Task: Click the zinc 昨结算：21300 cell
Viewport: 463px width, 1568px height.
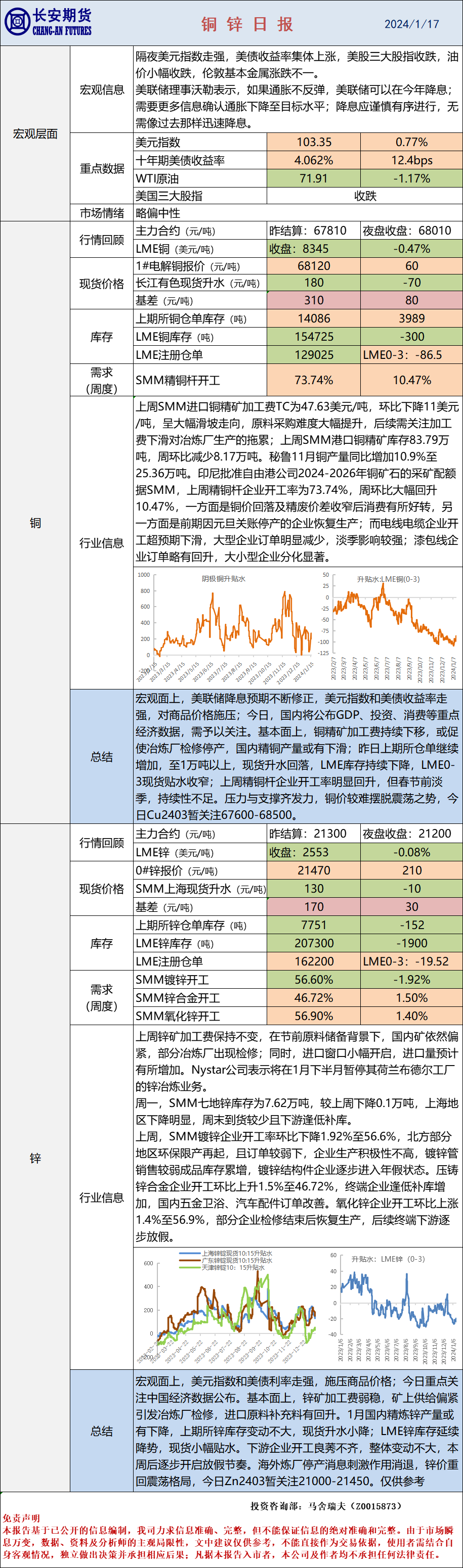Action: [314, 834]
